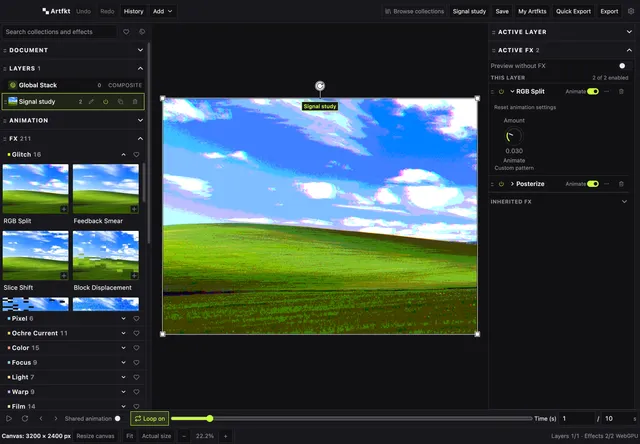Favorite the Pixel category
Viewport: 640px width, 444px height.
pyautogui.click(x=136, y=319)
